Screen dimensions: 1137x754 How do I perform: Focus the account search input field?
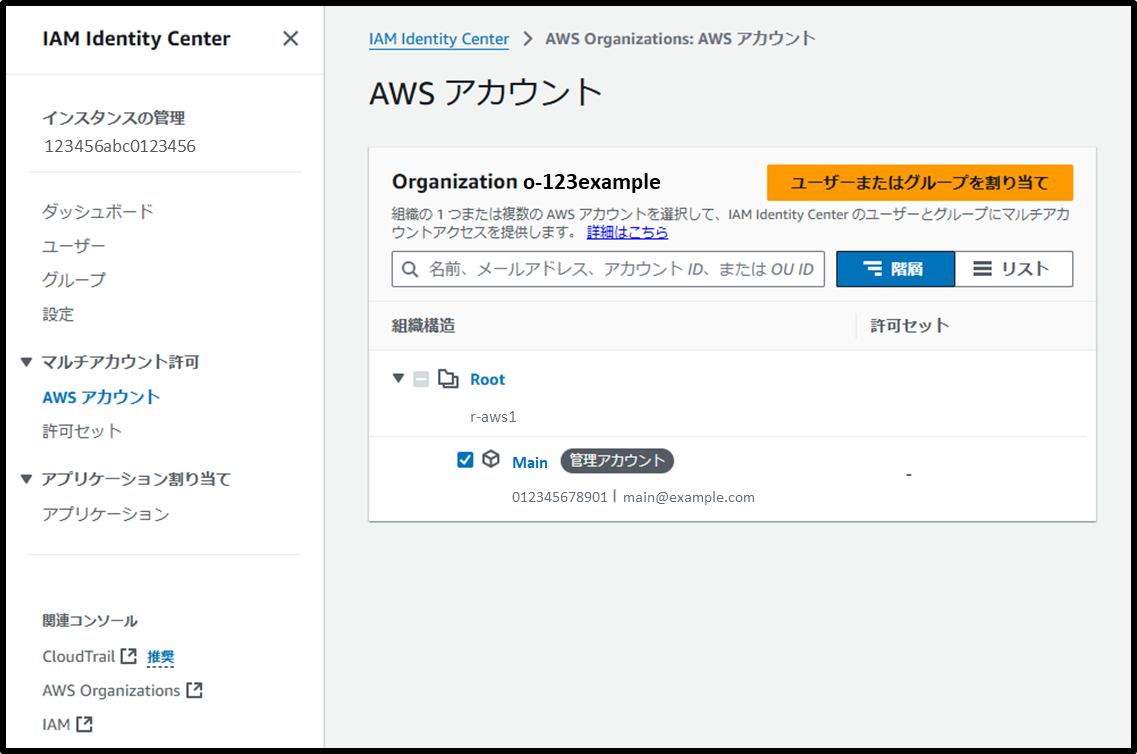coord(608,269)
